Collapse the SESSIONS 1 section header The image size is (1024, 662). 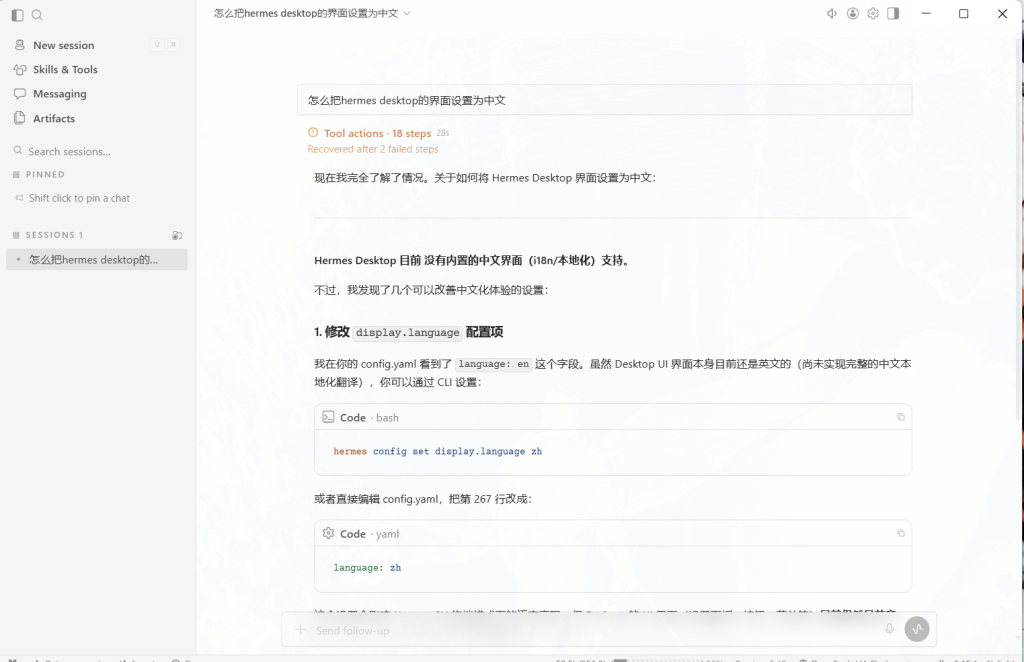[x=48, y=235]
